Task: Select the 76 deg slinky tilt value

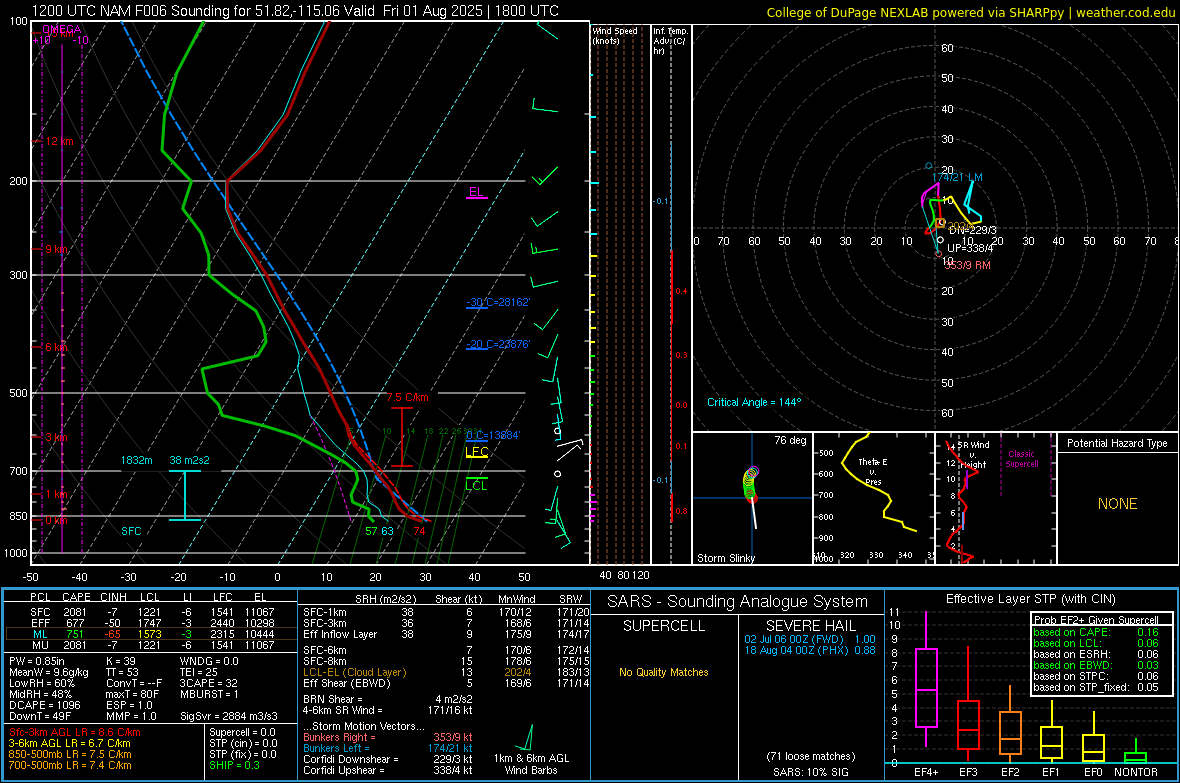Action: [790, 440]
